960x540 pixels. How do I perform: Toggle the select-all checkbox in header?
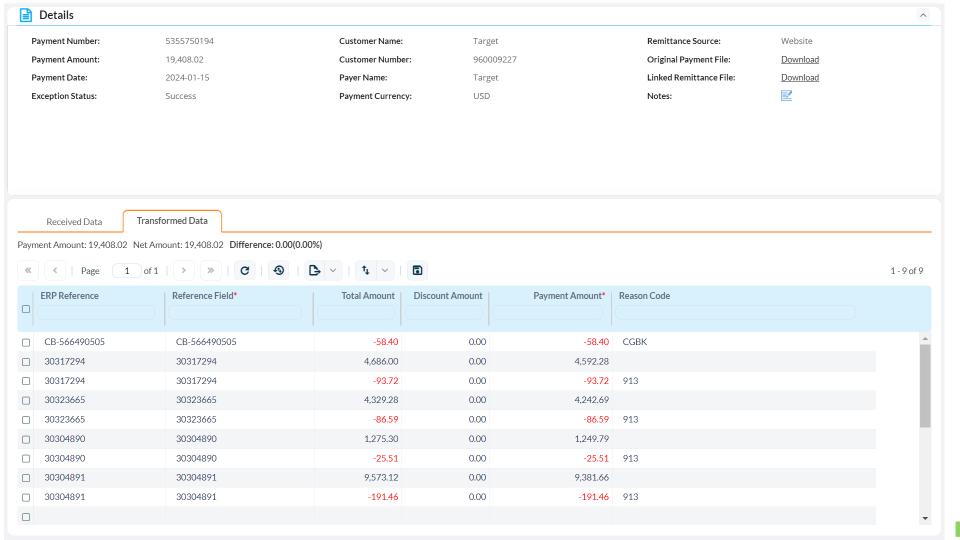coord(26,309)
